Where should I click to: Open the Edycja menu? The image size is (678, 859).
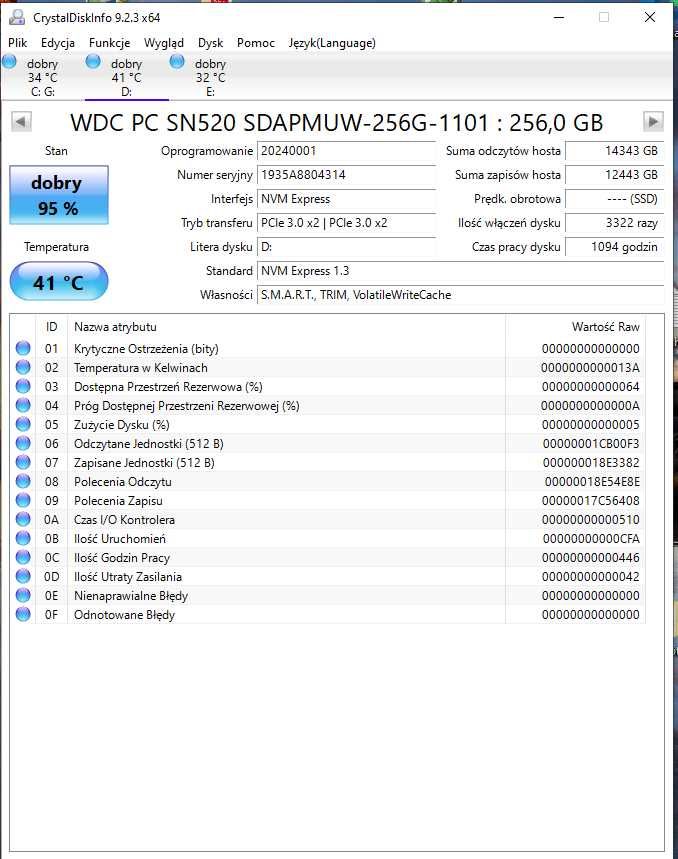coord(58,43)
